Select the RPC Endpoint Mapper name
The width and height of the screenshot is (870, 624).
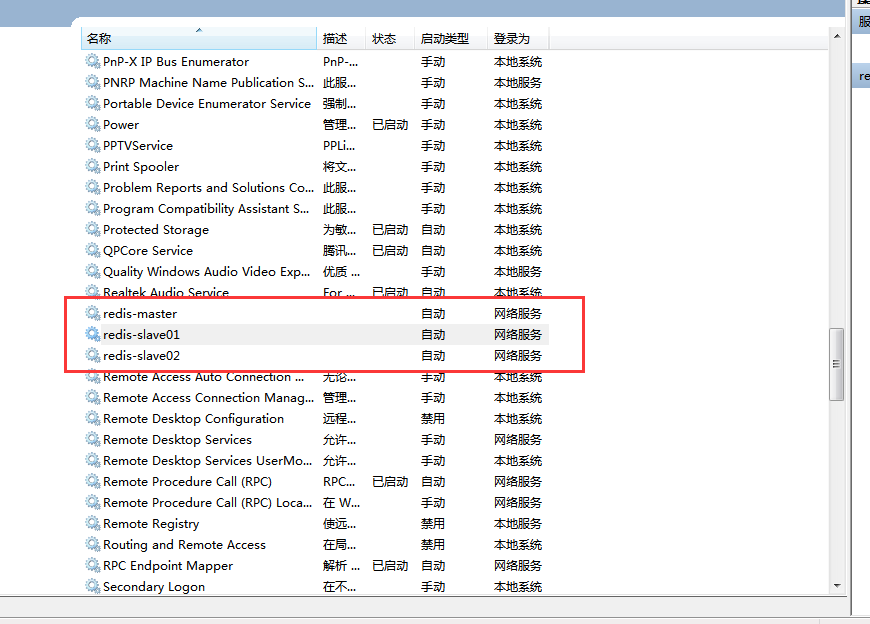tap(168, 565)
